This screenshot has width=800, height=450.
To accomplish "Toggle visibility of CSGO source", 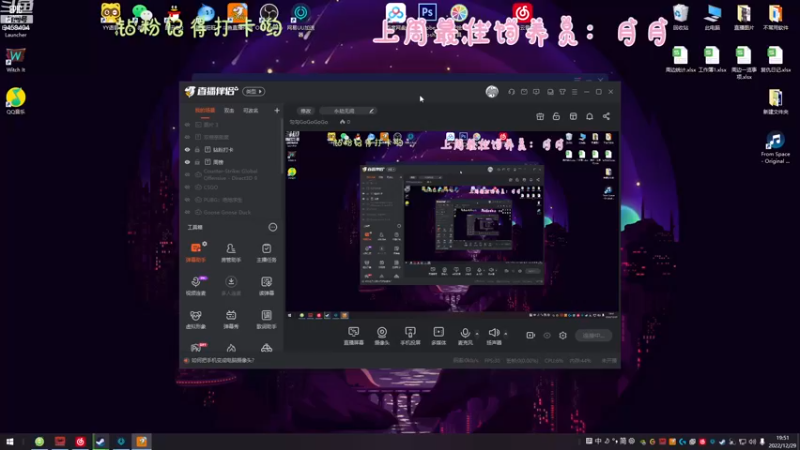I will click(x=187, y=187).
